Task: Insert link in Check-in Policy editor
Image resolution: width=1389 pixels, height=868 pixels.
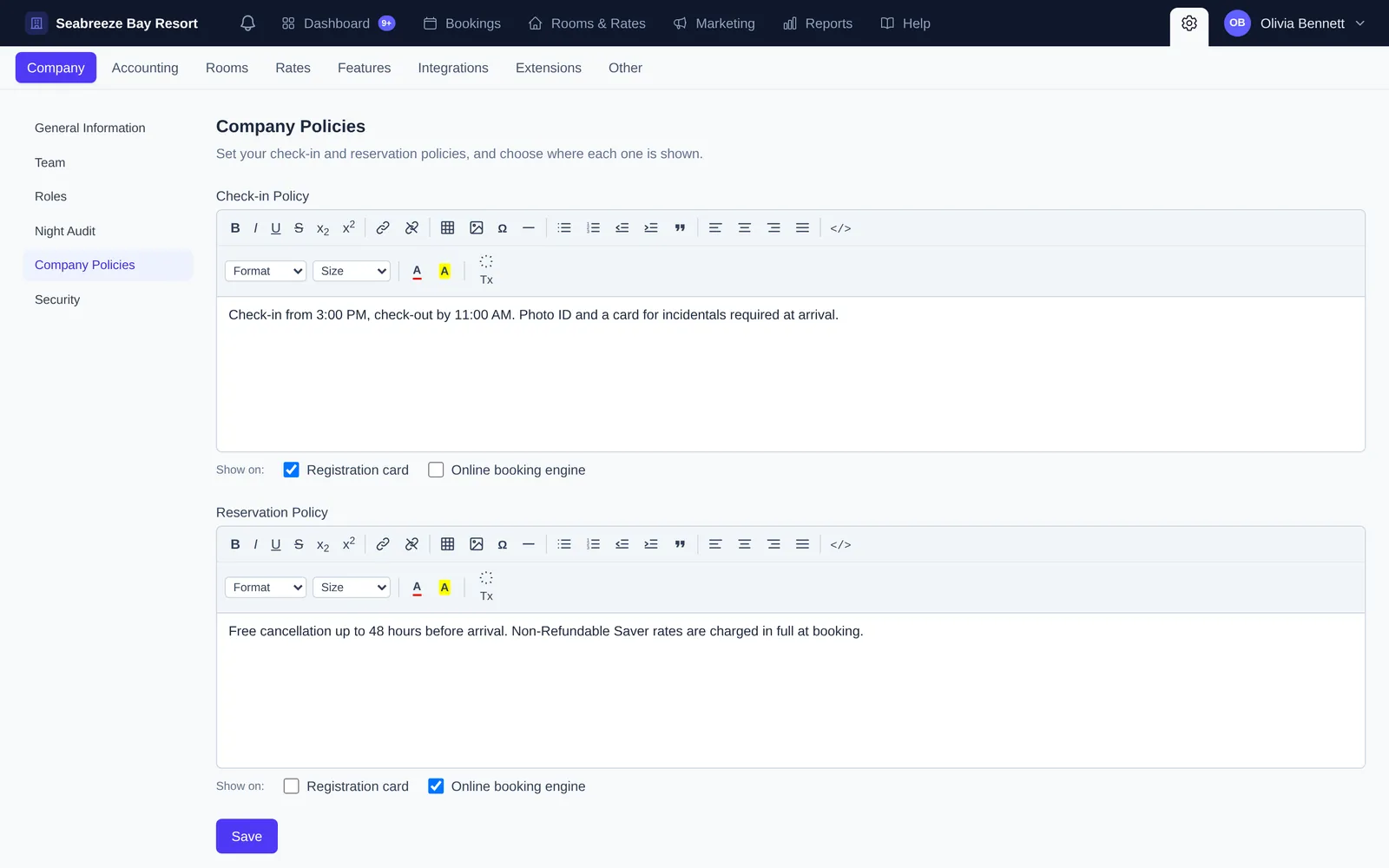Action: point(383,228)
